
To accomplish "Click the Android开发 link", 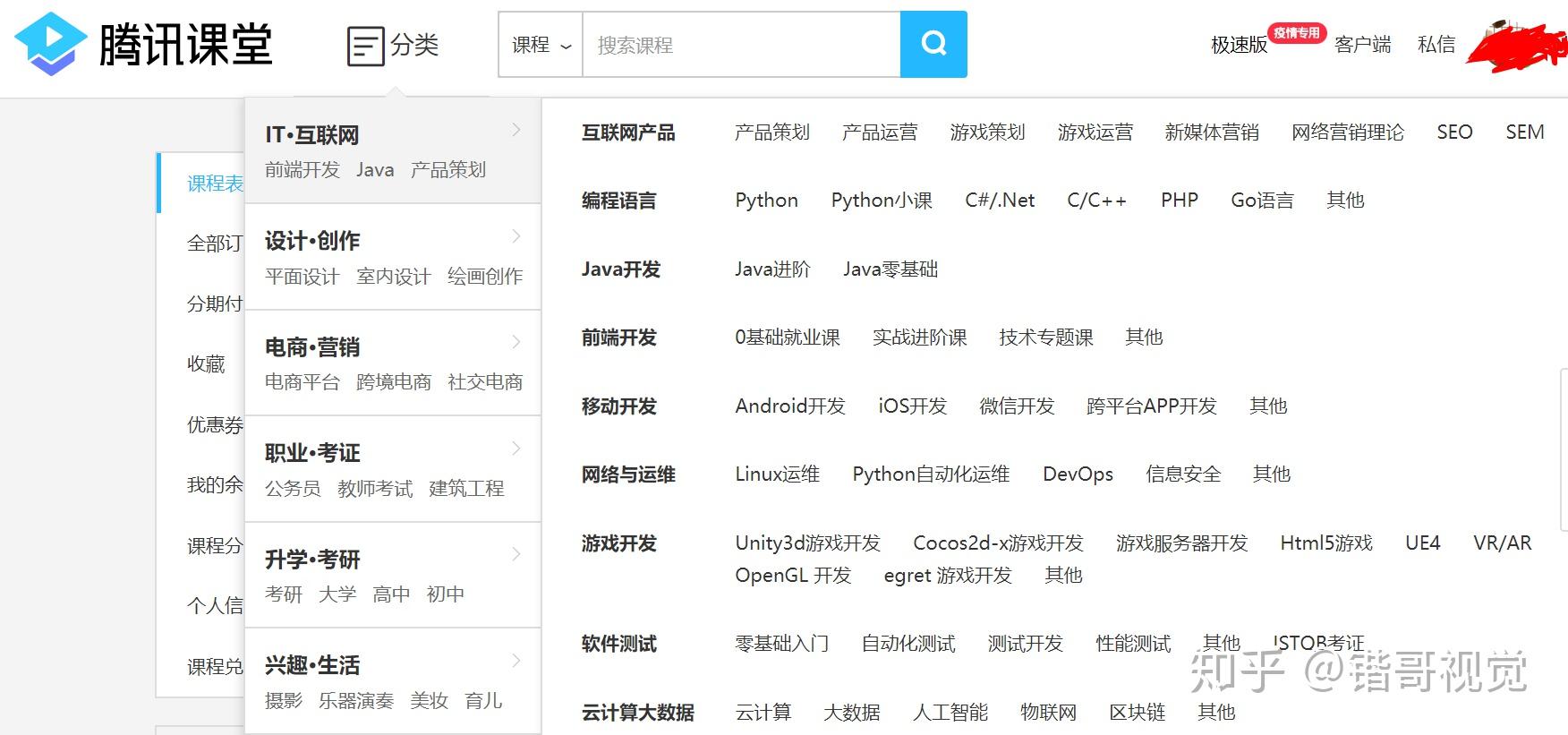I will tap(790, 406).
